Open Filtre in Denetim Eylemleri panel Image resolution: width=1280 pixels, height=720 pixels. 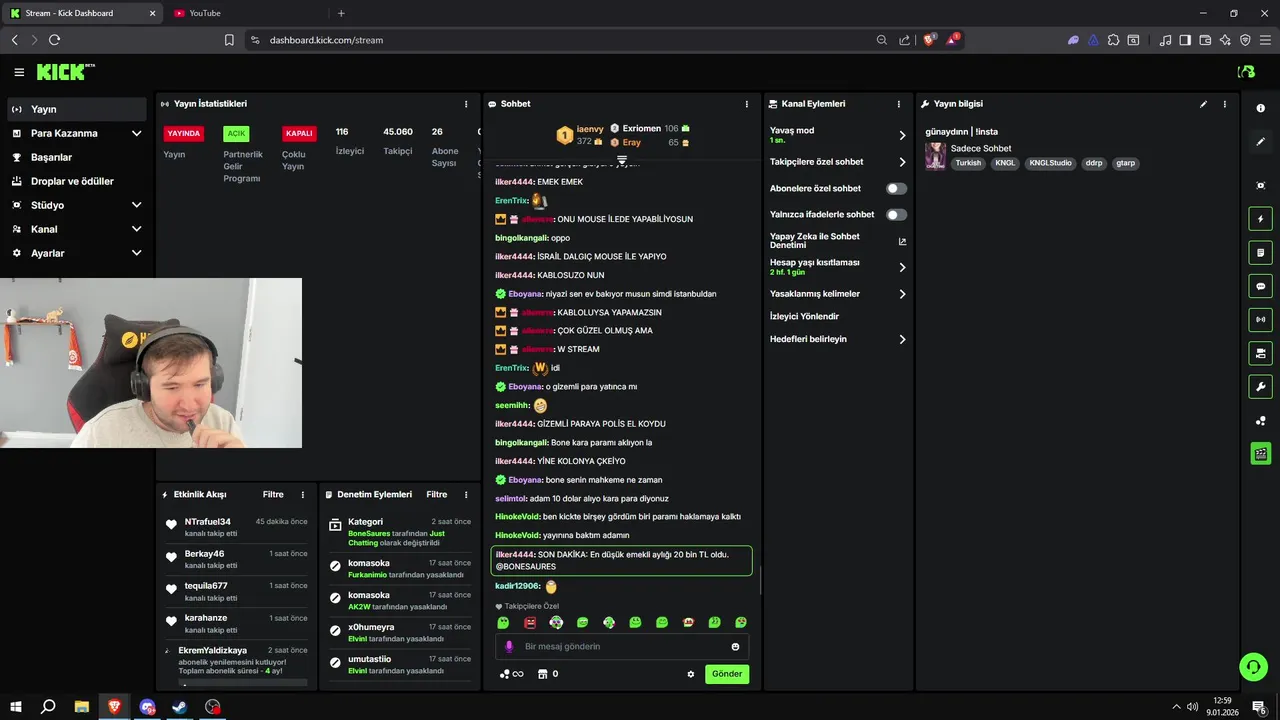click(437, 495)
